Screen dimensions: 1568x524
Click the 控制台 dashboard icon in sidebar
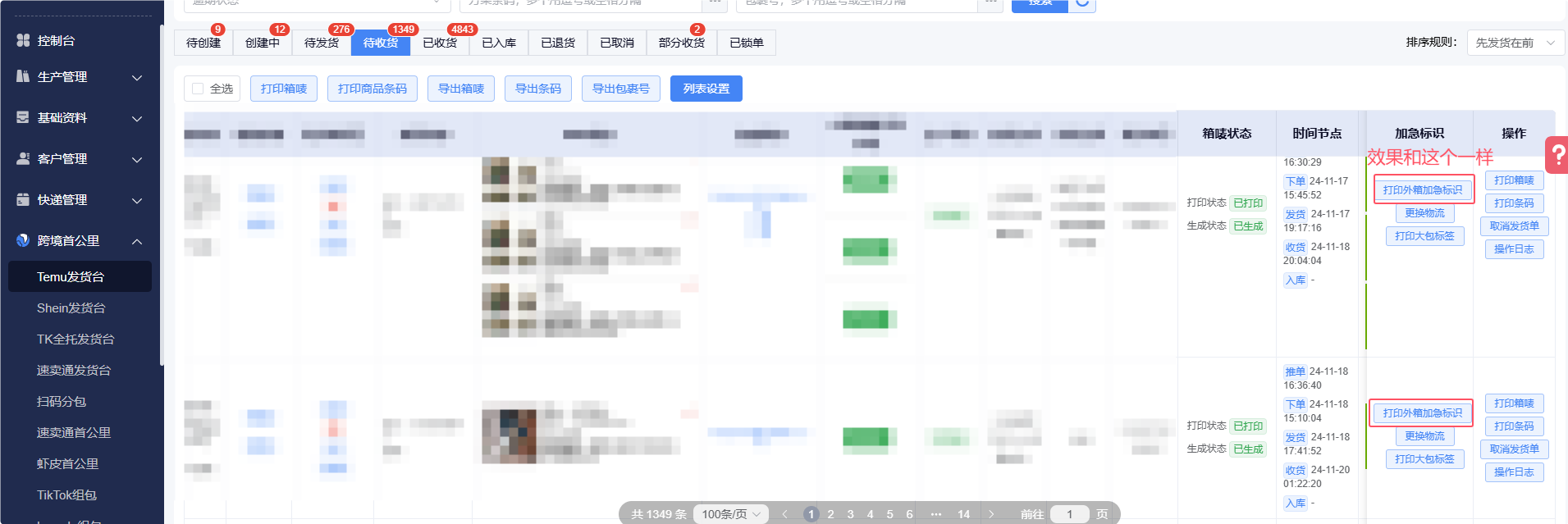click(x=23, y=40)
